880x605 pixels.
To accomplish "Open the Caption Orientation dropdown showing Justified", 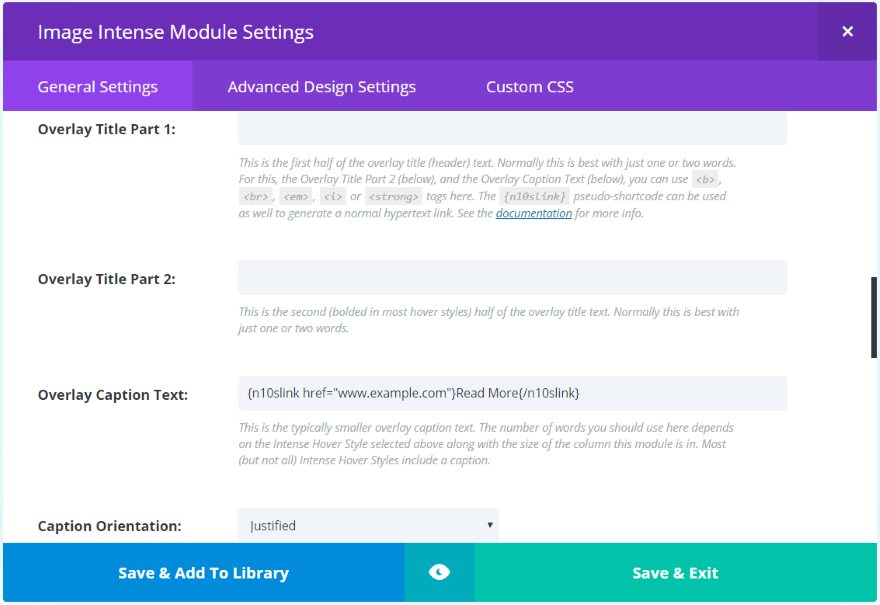I will pos(368,525).
